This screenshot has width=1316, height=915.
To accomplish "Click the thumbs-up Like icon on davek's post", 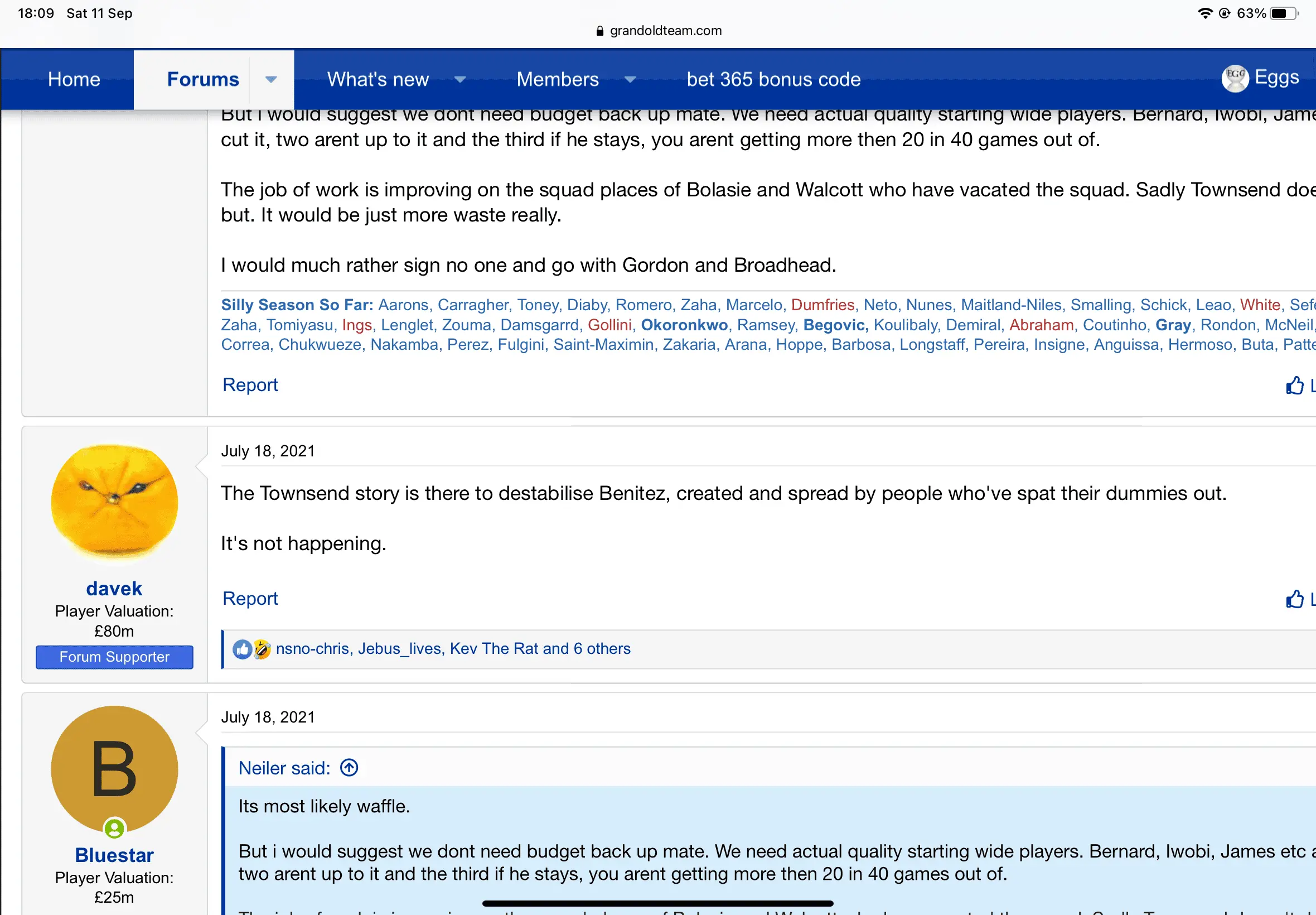I will click(1294, 599).
